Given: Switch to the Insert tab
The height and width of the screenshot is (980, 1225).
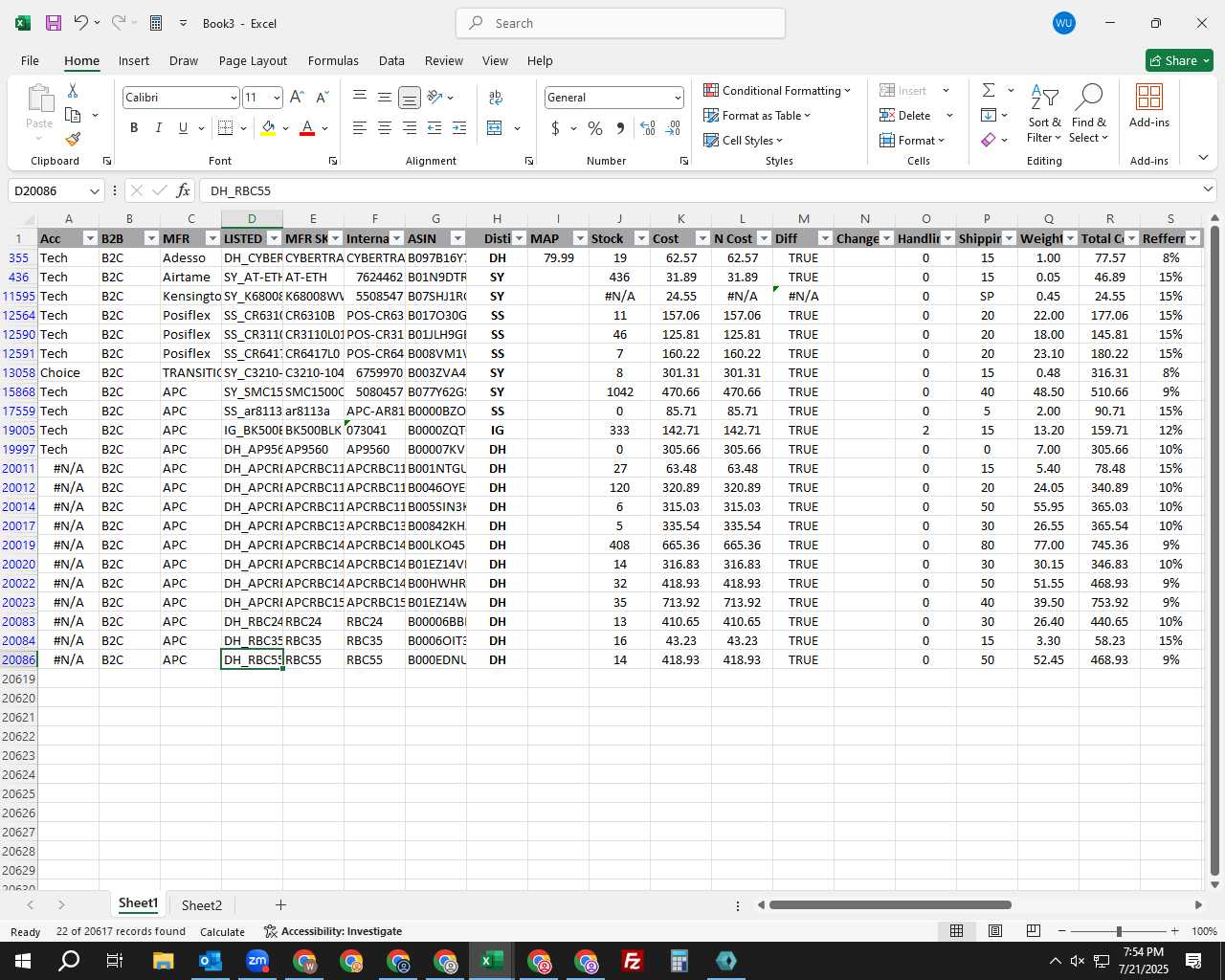Looking at the screenshot, I should click(x=134, y=60).
